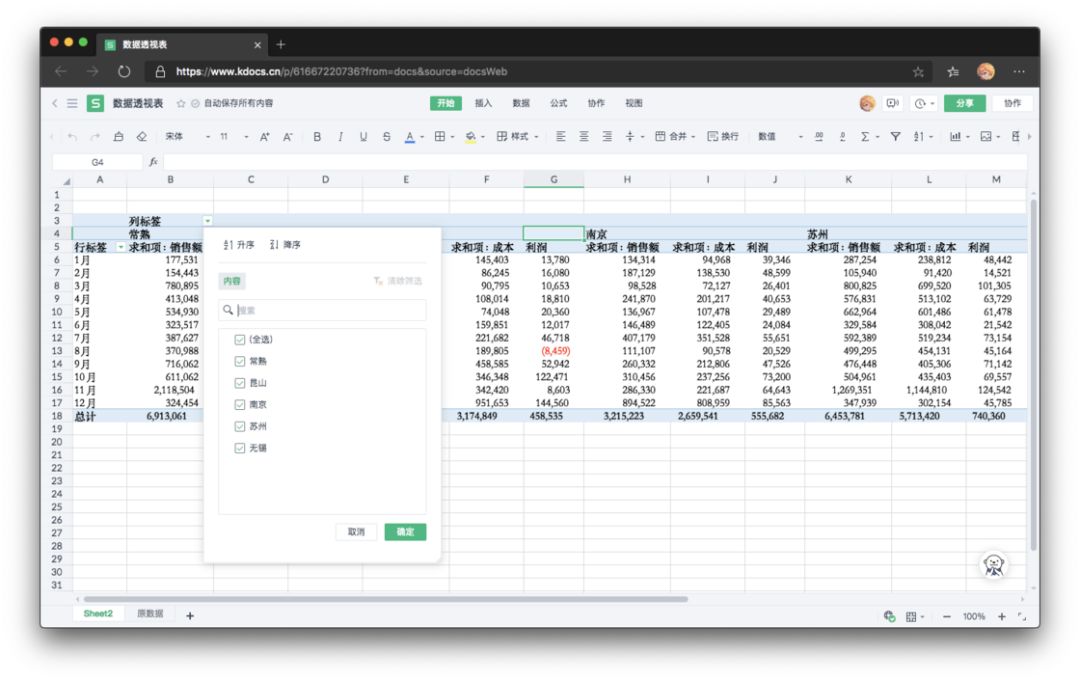Toggle italic formatting
The width and height of the screenshot is (1080, 681).
[340, 137]
